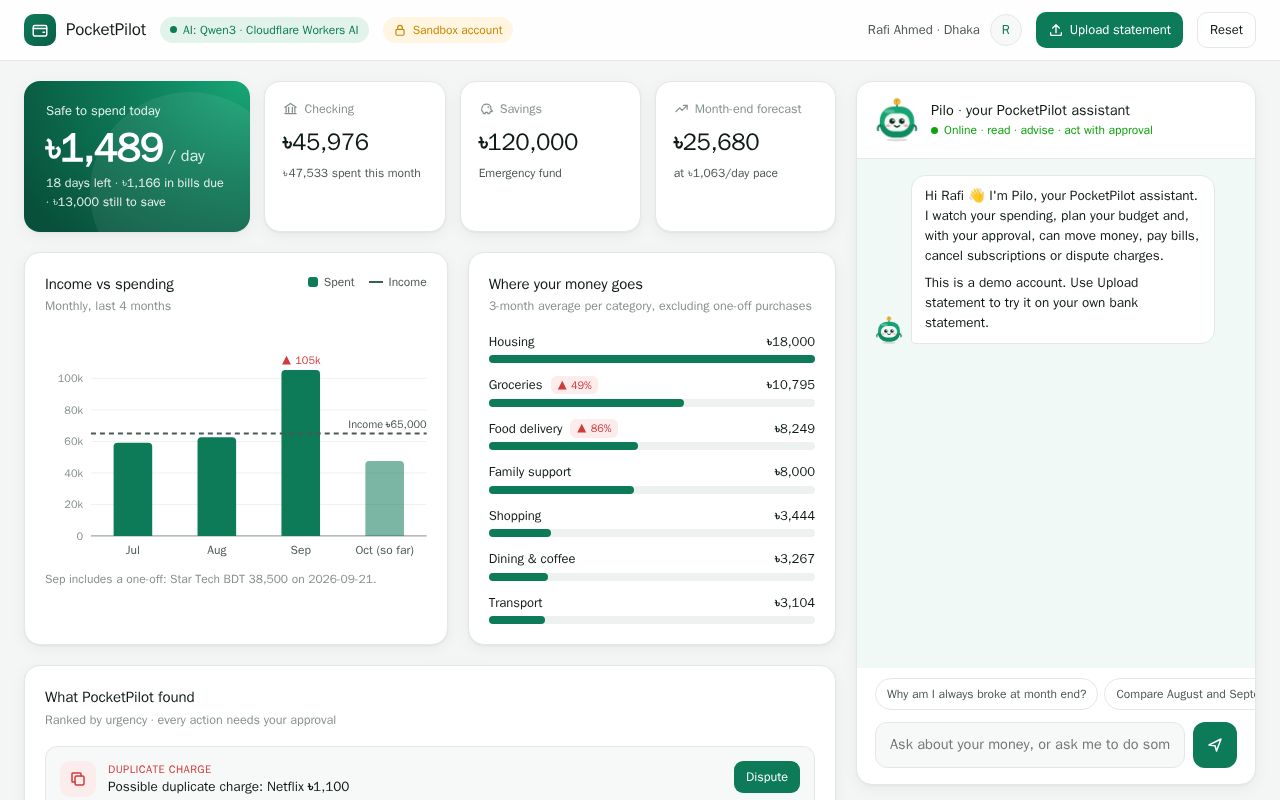The image size is (1280, 800).
Task: Click the Jul bar in the spending chart
Action: [x=133, y=489]
